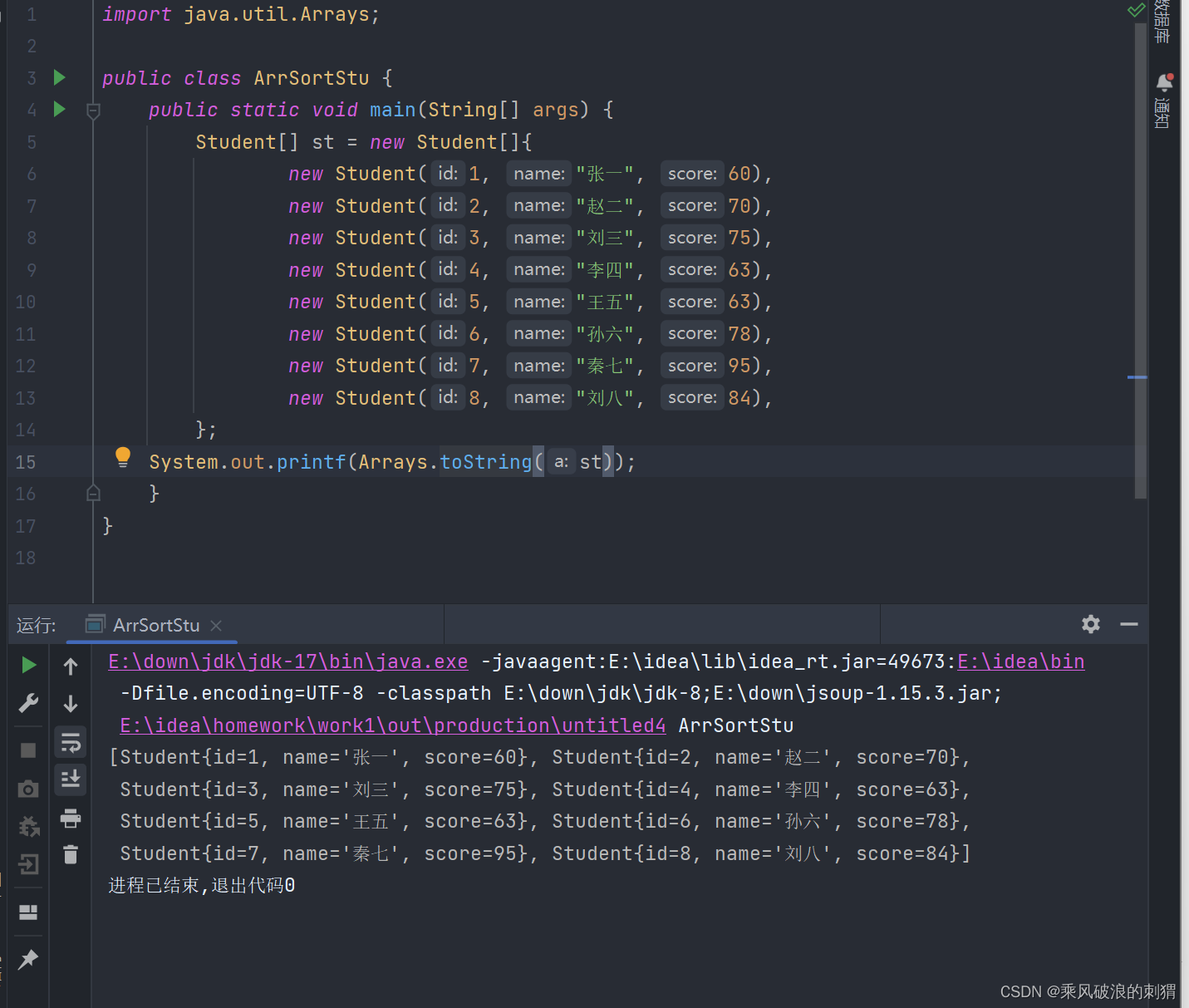Take a thread dump using the camera icon
The image size is (1189, 1008).
coord(27,789)
